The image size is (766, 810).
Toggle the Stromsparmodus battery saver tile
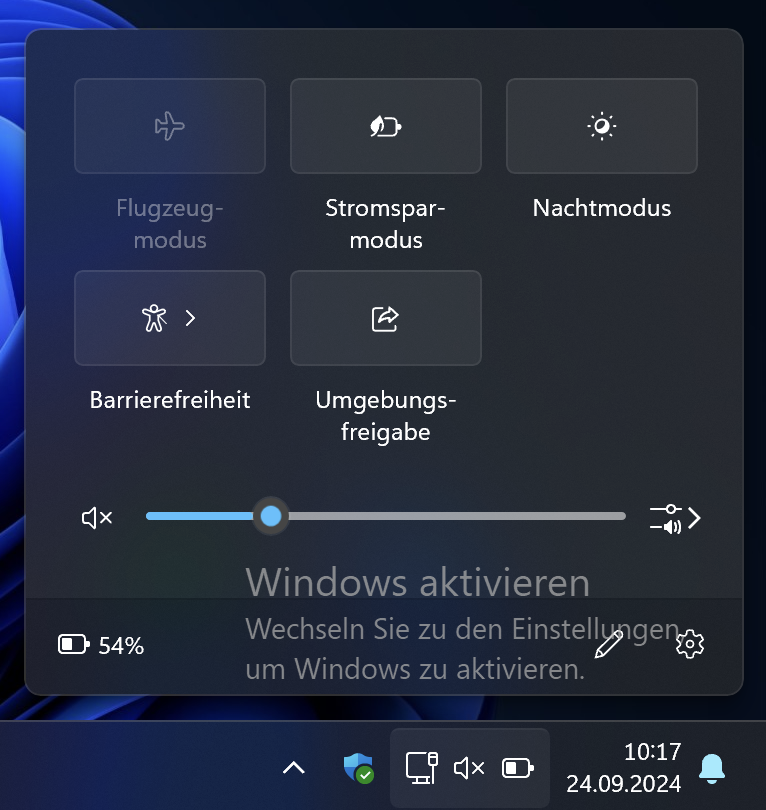(386, 126)
